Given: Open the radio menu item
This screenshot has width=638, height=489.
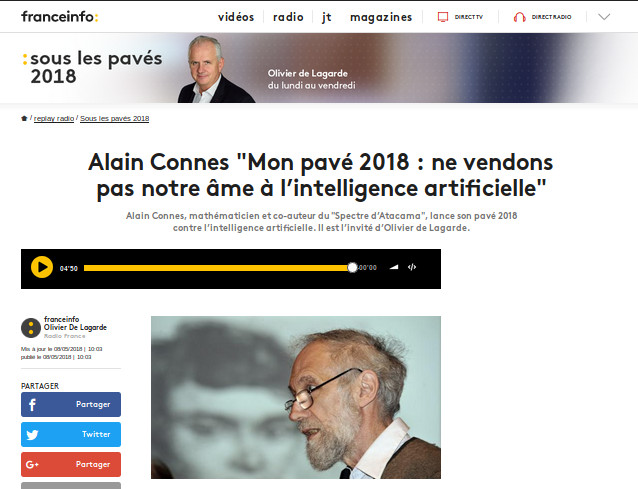Looking at the screenshot, I should click(x=288, y=17).
